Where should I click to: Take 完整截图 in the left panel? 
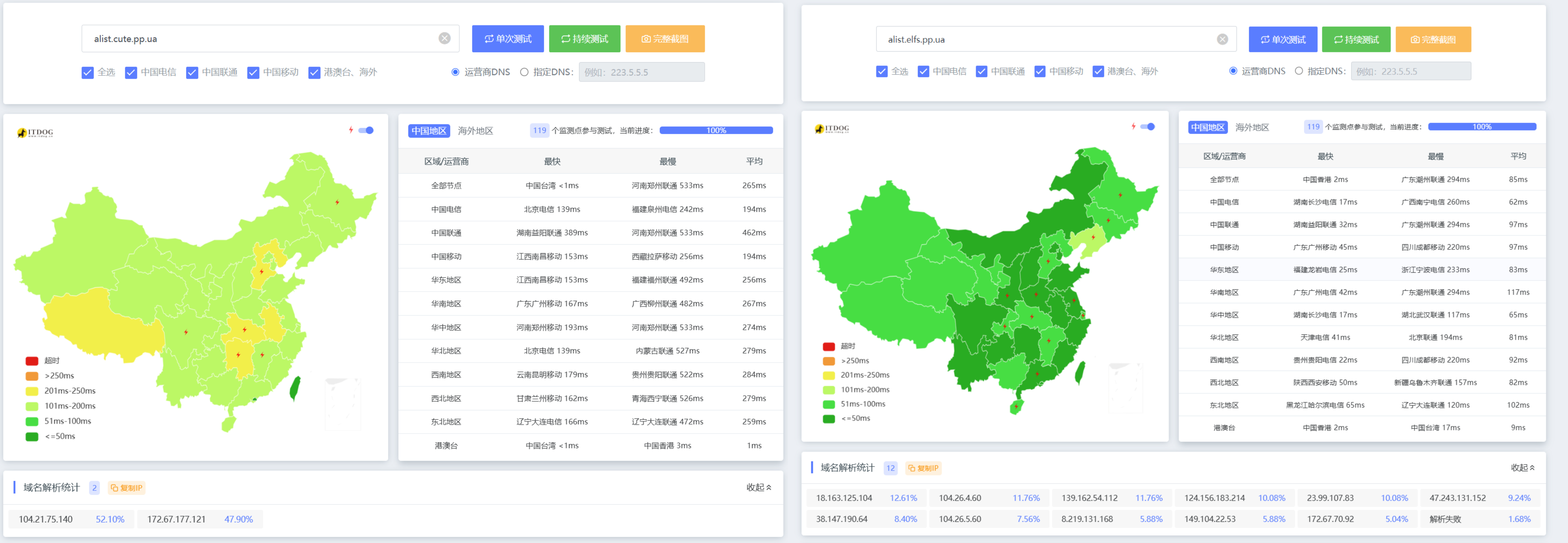coord(665,38)
